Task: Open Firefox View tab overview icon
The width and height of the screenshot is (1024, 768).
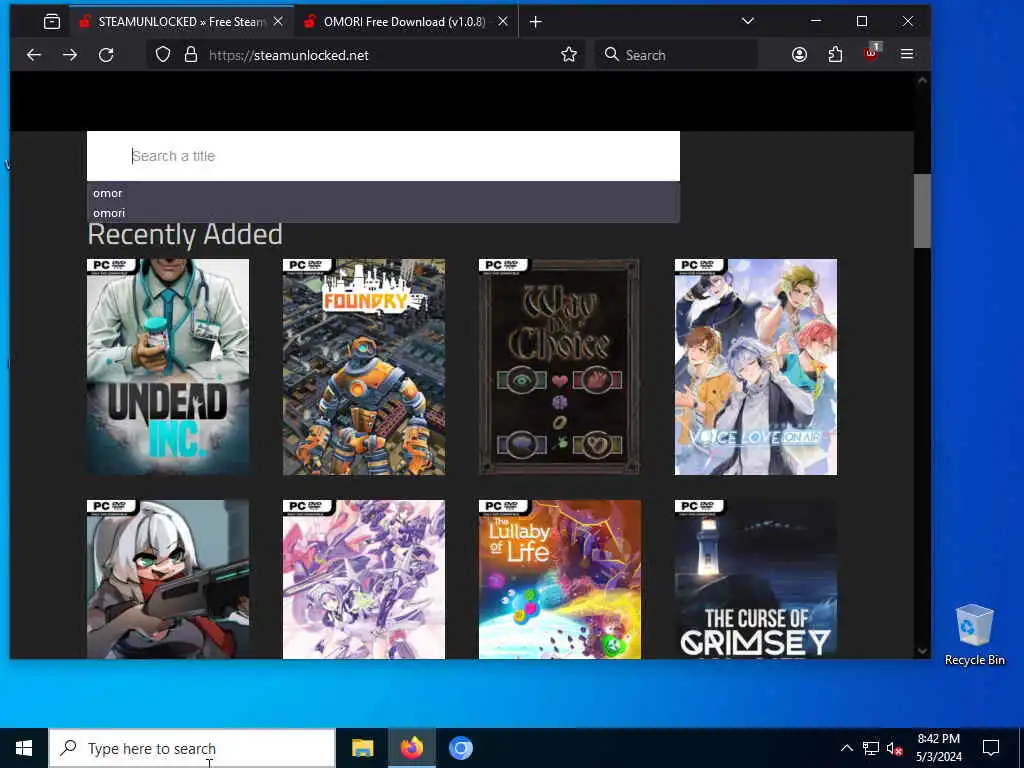Action: coord(52,22)
